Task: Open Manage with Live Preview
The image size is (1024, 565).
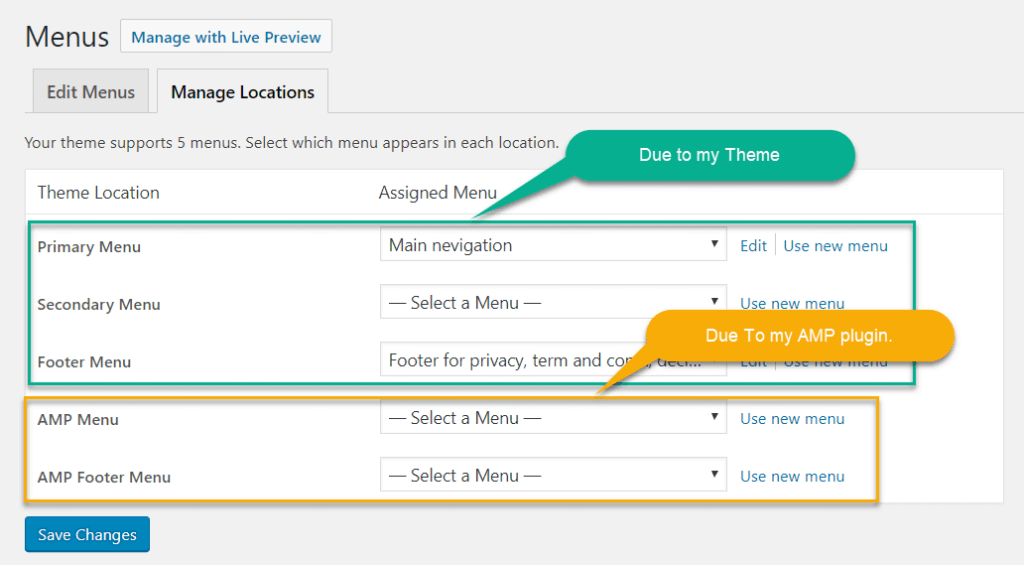Action: [226, 37]
